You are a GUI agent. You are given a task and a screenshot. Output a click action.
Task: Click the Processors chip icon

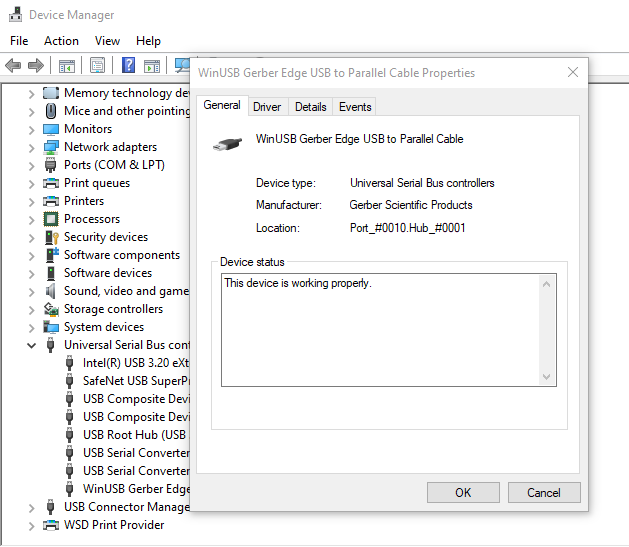51,219
